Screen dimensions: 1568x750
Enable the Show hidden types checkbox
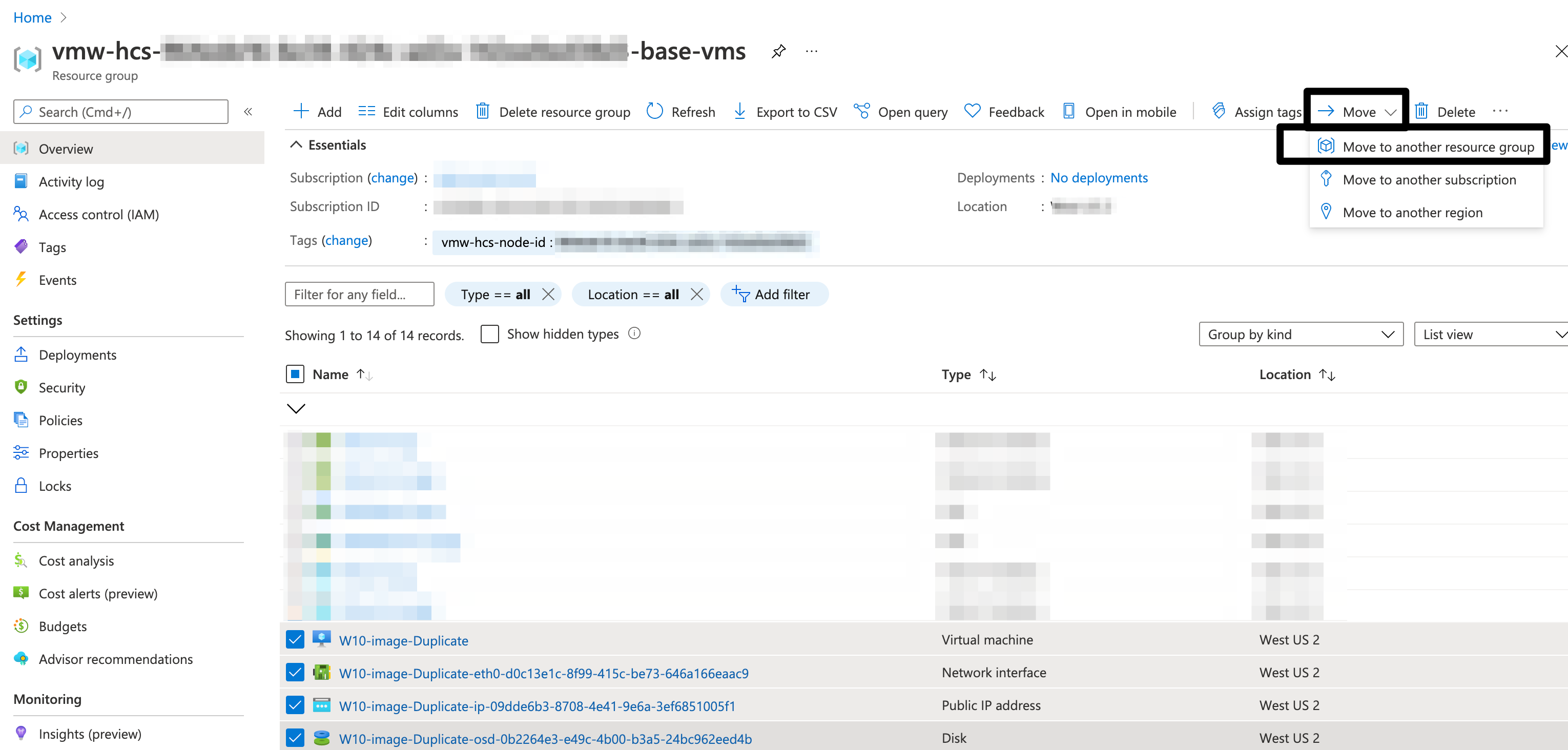pos(489,334)
